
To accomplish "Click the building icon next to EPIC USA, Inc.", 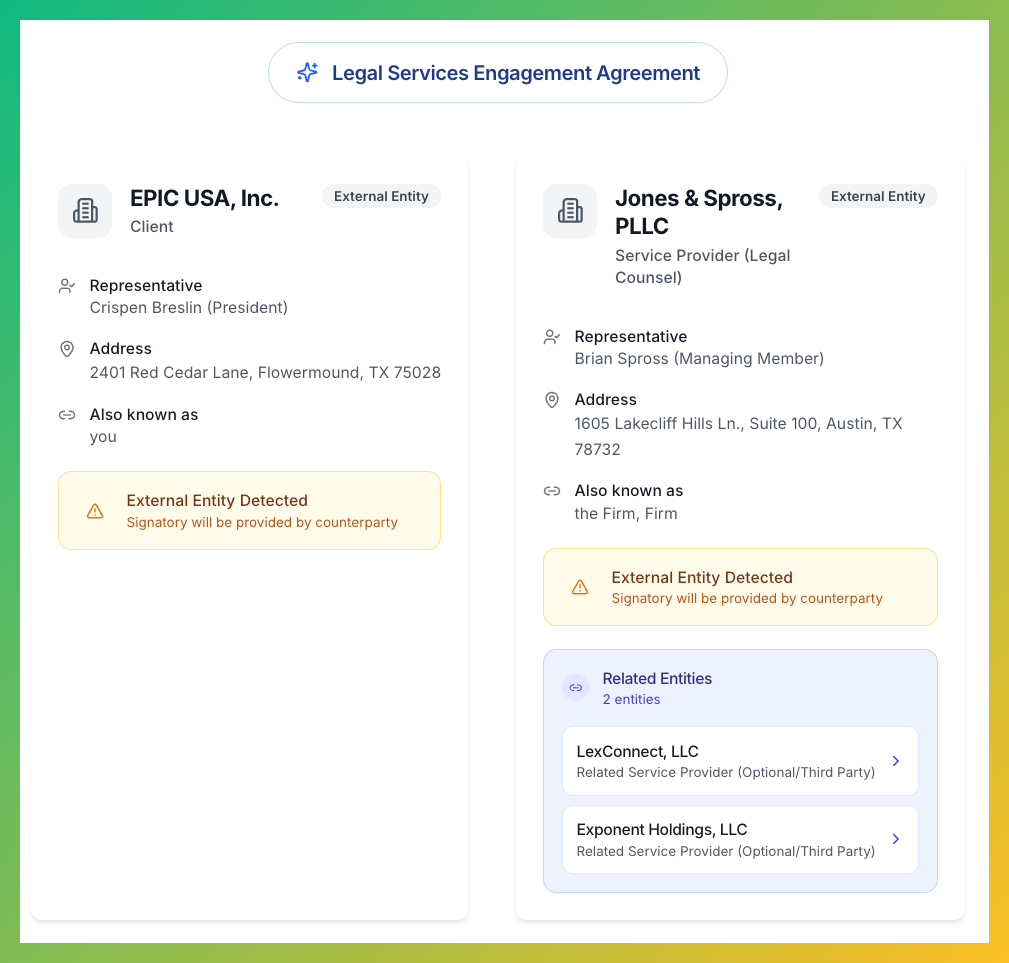I will [85, 211].
